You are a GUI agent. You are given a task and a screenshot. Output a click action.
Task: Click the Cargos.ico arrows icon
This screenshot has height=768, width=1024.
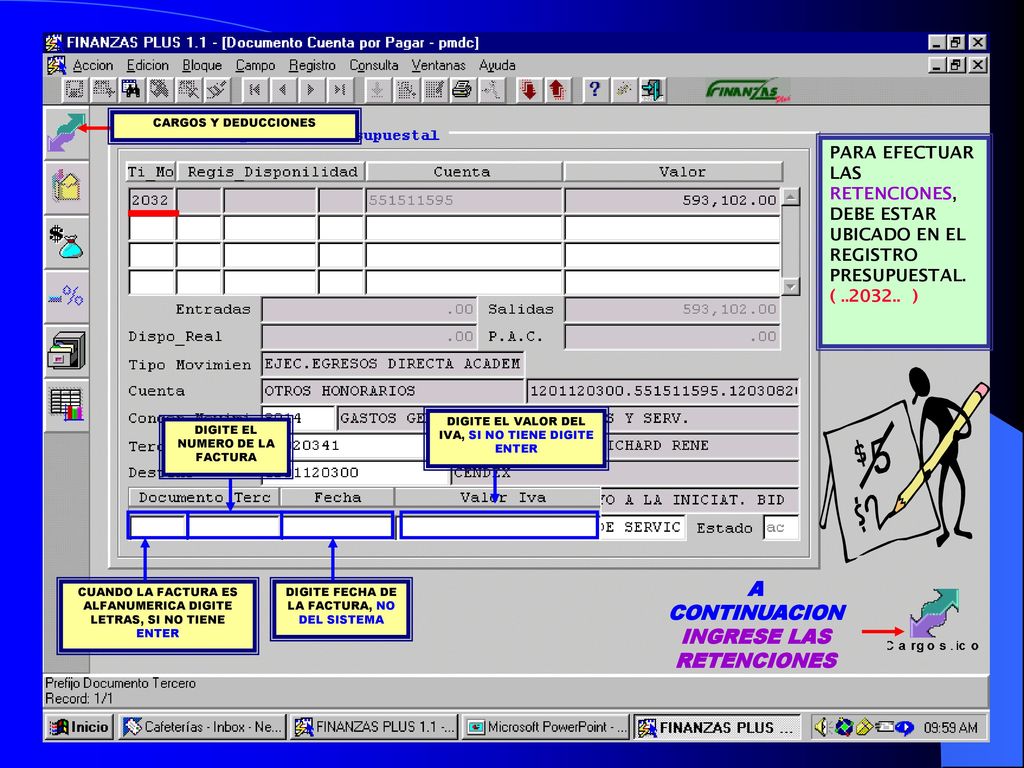[x=935, y=613]
